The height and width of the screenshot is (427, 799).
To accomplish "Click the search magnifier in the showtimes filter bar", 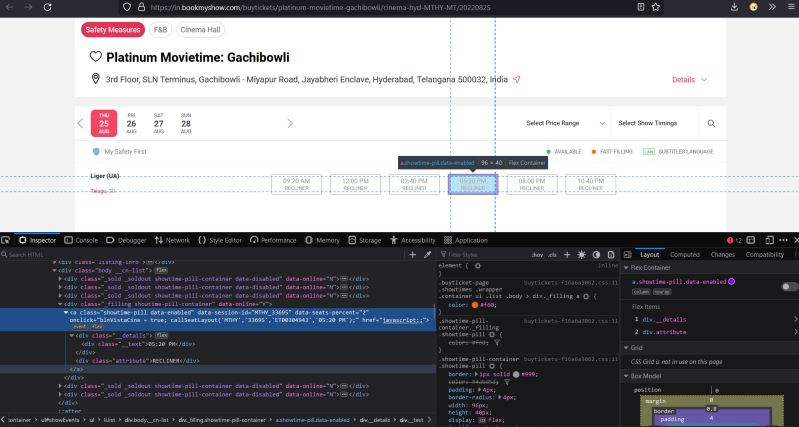I will point(711,123).
